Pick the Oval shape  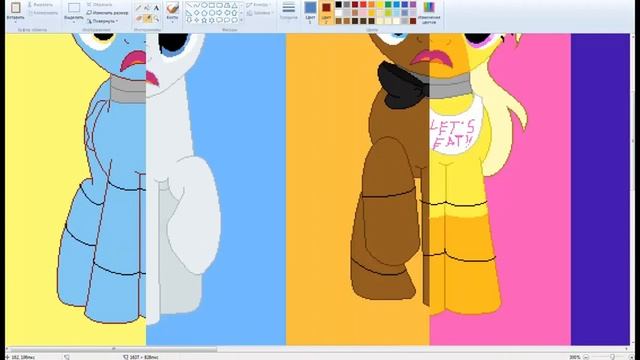tap(204, 5)
